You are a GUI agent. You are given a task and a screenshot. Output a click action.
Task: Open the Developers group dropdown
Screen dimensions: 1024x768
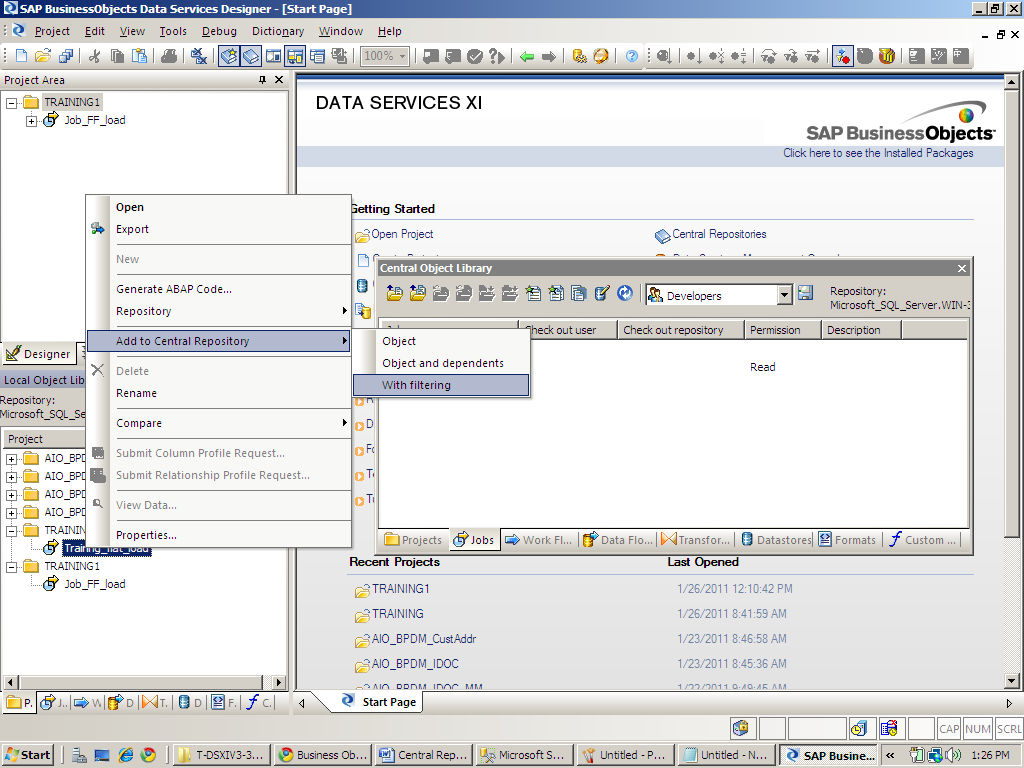tap(784, 295)
